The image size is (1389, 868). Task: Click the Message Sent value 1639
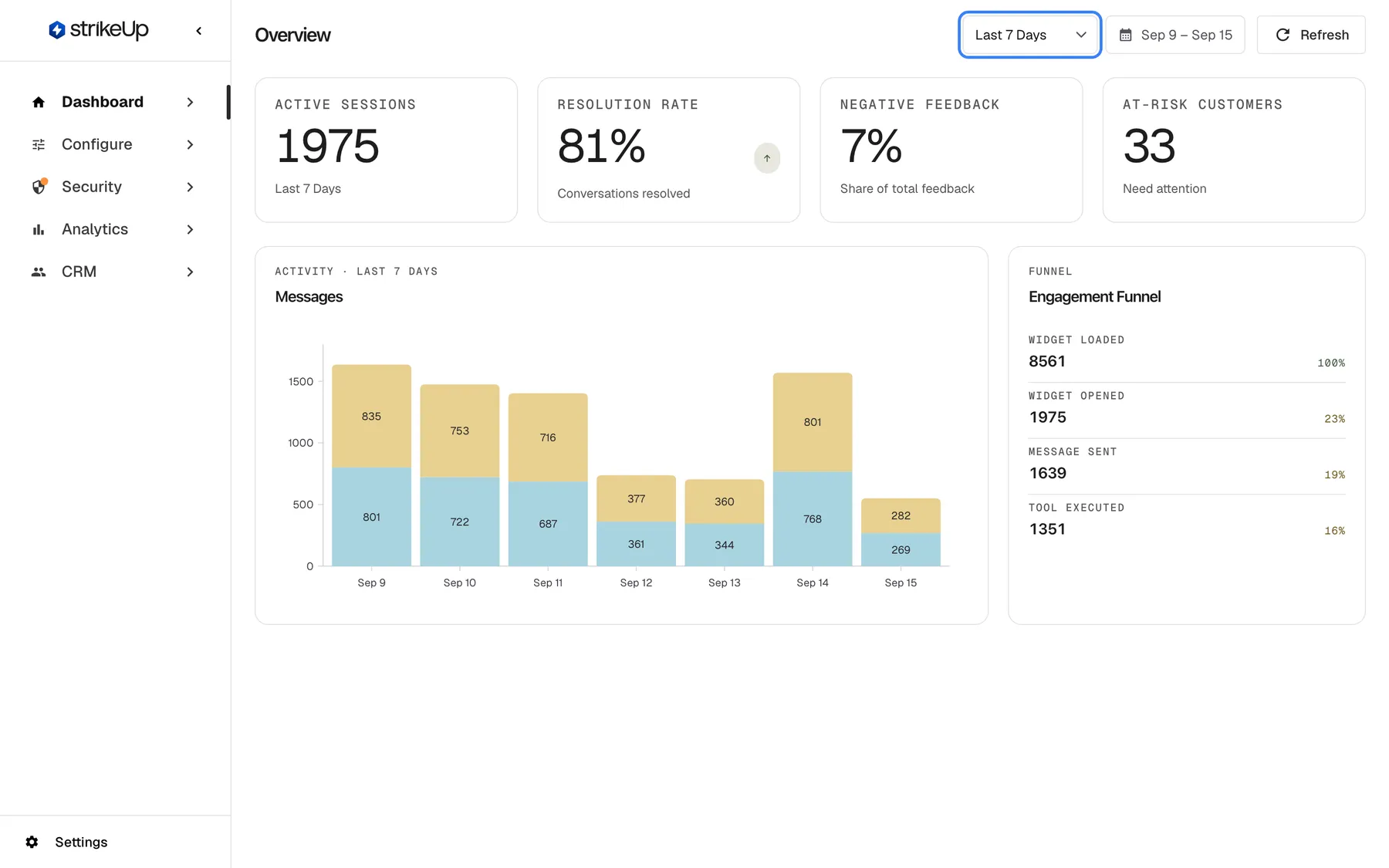[1048, 473]
